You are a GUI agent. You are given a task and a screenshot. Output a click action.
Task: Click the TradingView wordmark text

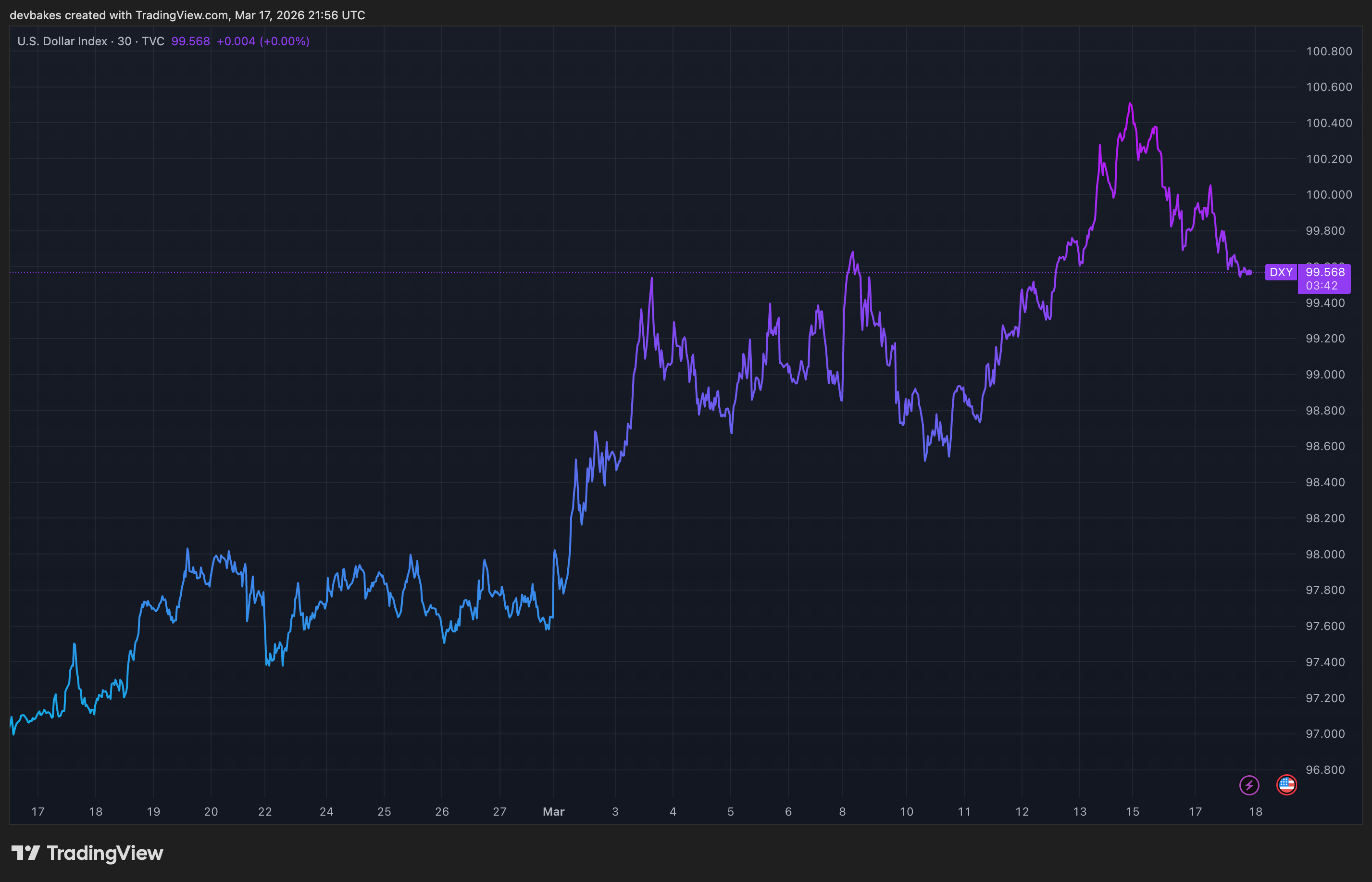pos(105,853)
